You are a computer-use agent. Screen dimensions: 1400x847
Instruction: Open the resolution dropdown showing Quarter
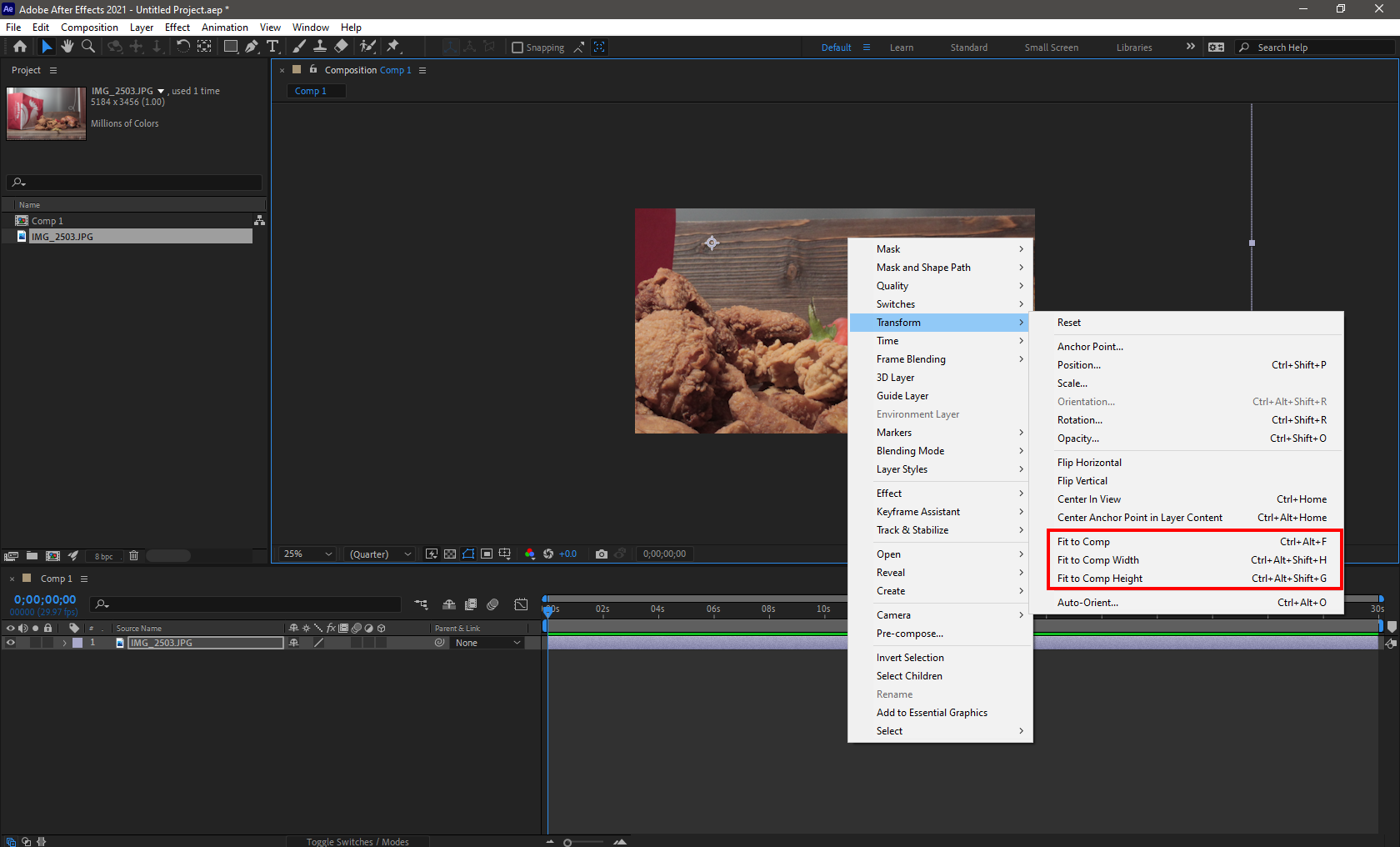(378, 554)
